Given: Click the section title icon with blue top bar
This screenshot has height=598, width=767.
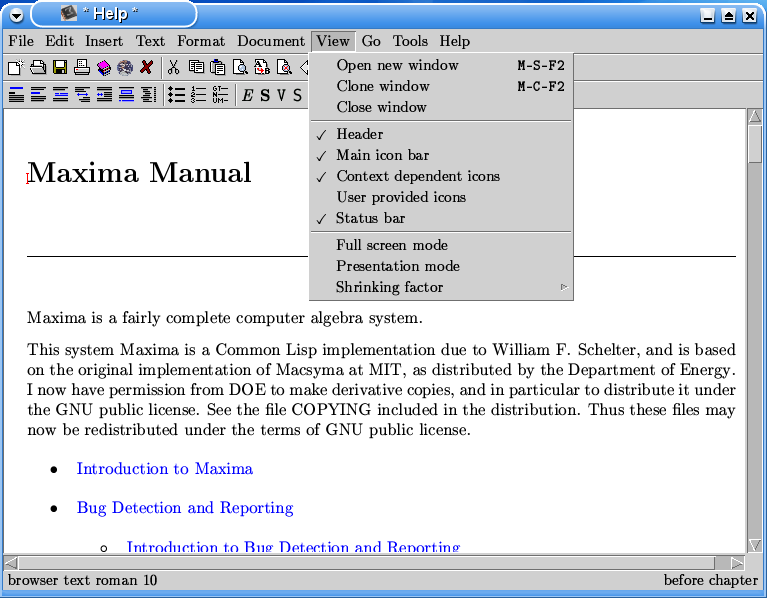Looking at the screenshot, I should click(x=16, y=94).
